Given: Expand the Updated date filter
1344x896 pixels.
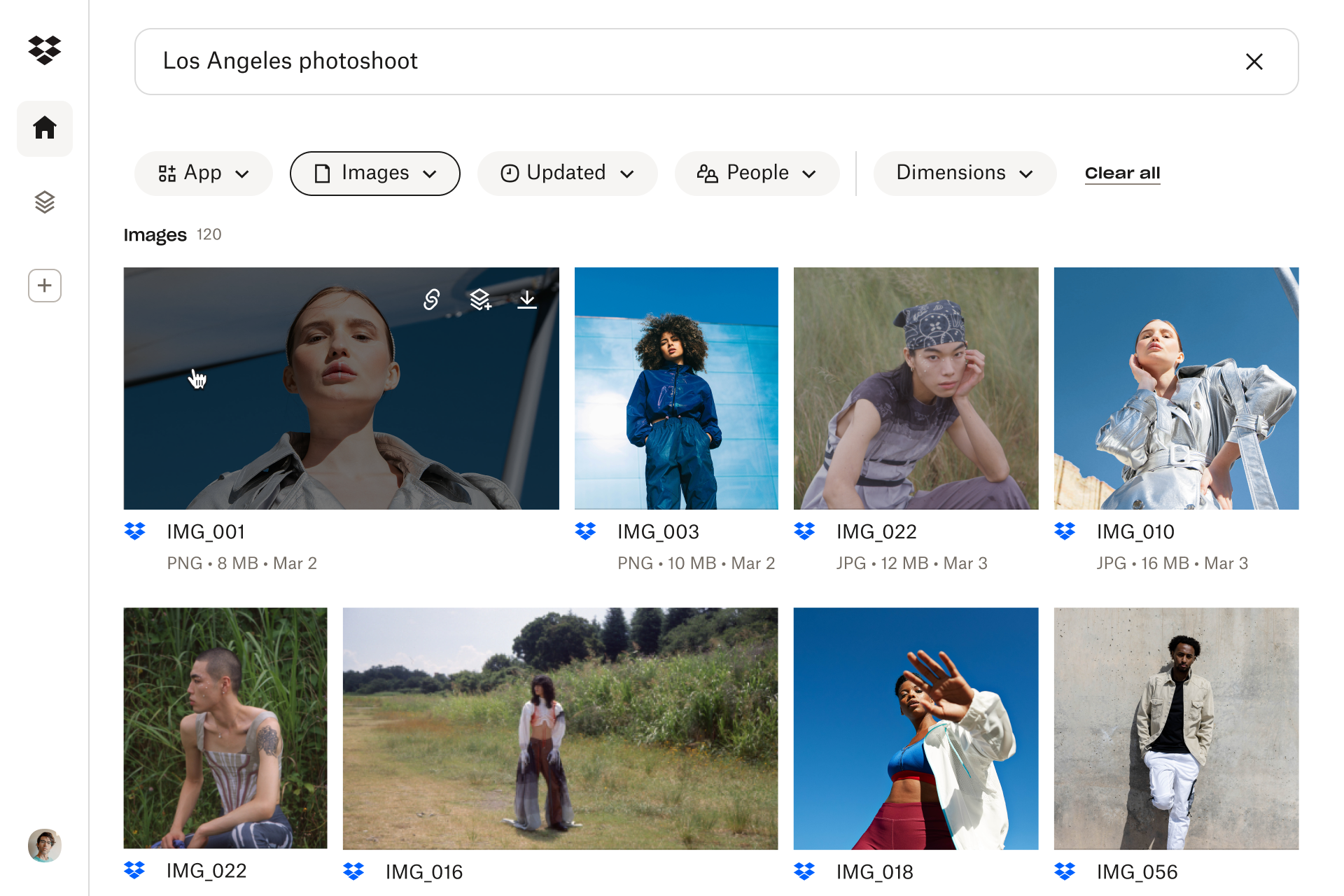Looking at the screenshot, I should (x=567, y=174).
